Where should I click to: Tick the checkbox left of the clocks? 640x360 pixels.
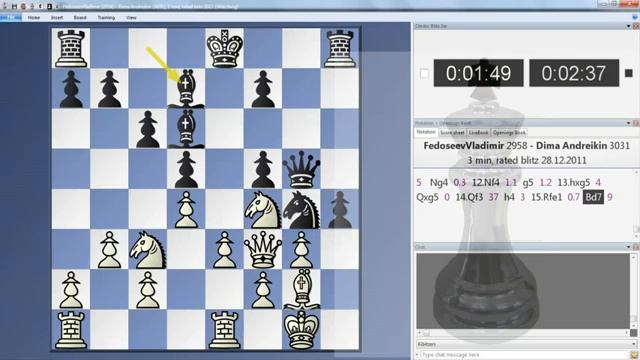click(424, 73)
